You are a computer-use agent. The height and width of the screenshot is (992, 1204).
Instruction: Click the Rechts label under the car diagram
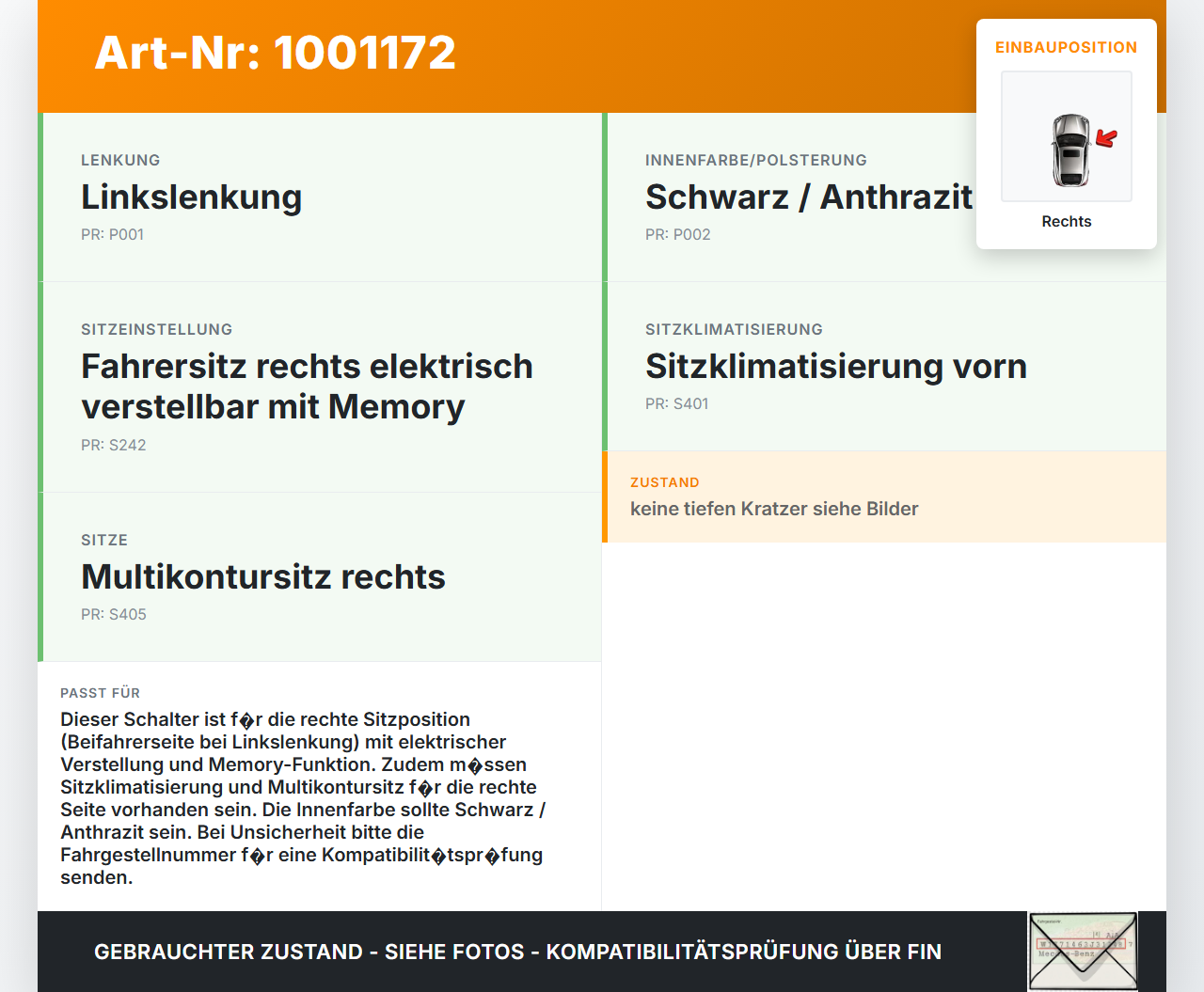1066,221
